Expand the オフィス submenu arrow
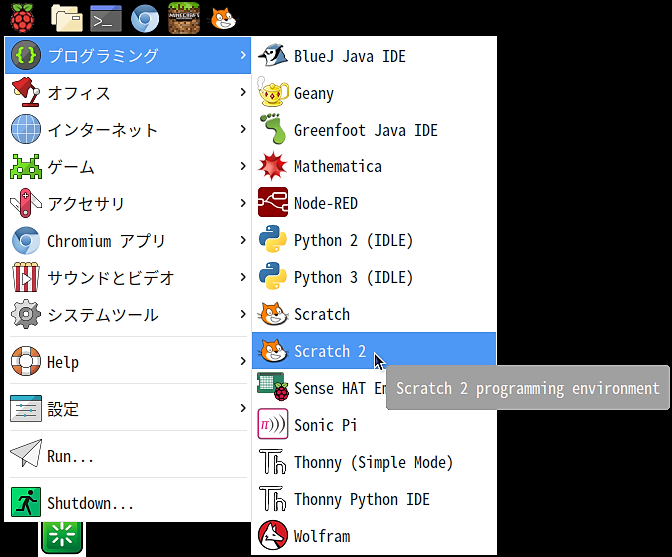Viewport: 672px width, 557px height. point(243,92)
